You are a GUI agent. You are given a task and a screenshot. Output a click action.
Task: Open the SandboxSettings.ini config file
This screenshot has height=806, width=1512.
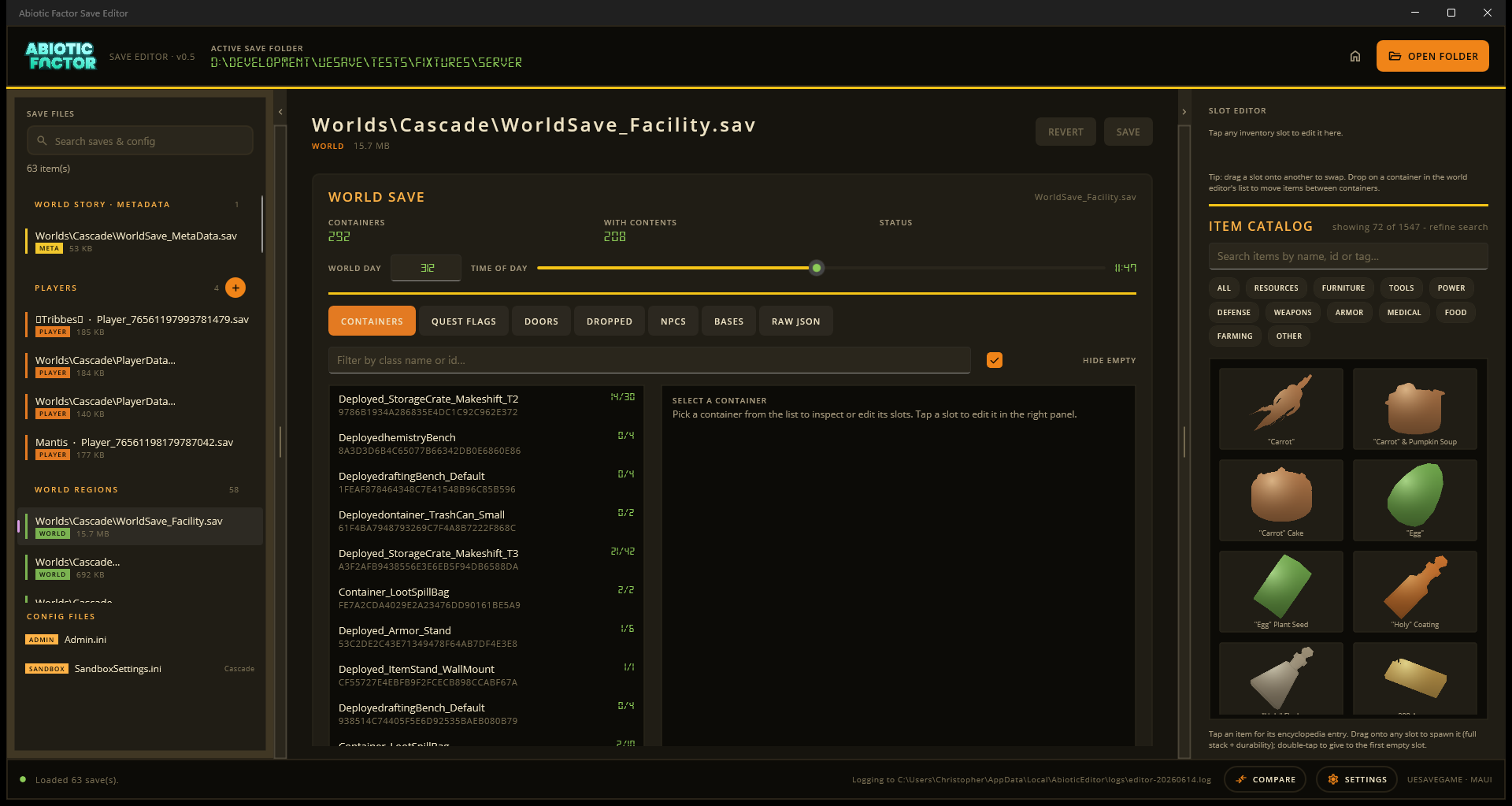pos(139,669)
